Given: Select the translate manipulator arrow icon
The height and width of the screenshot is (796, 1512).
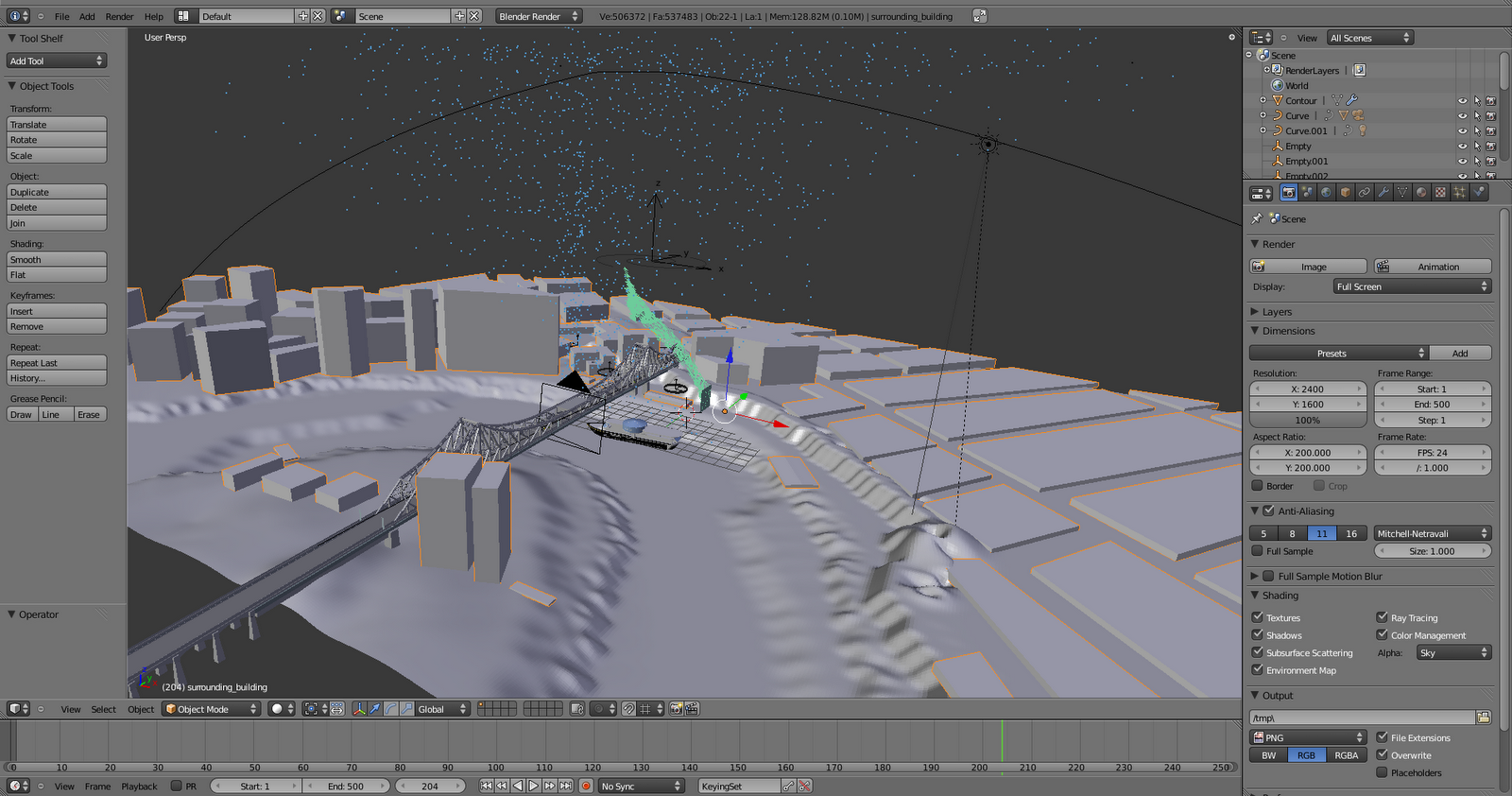Looking at the screenshot, I should 375,708.
